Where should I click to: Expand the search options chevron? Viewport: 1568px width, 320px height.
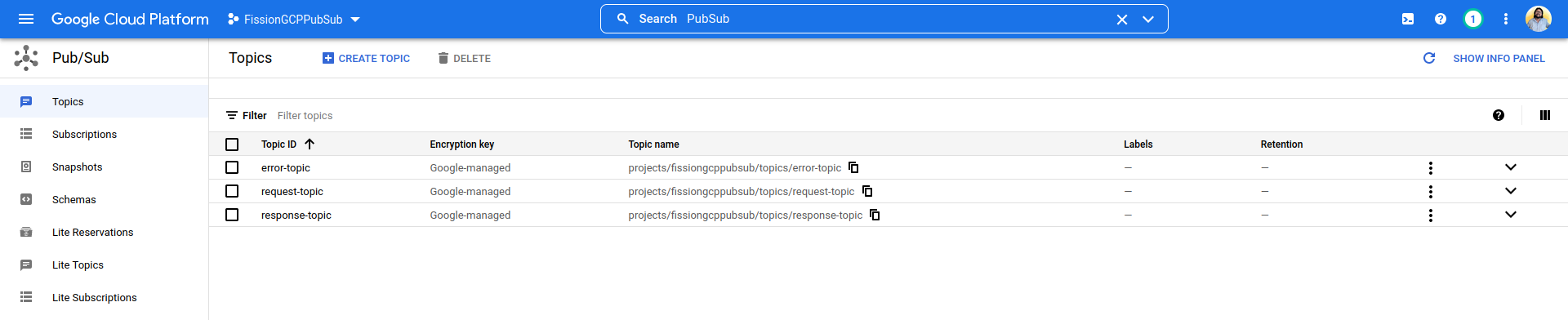(1148, 20)
